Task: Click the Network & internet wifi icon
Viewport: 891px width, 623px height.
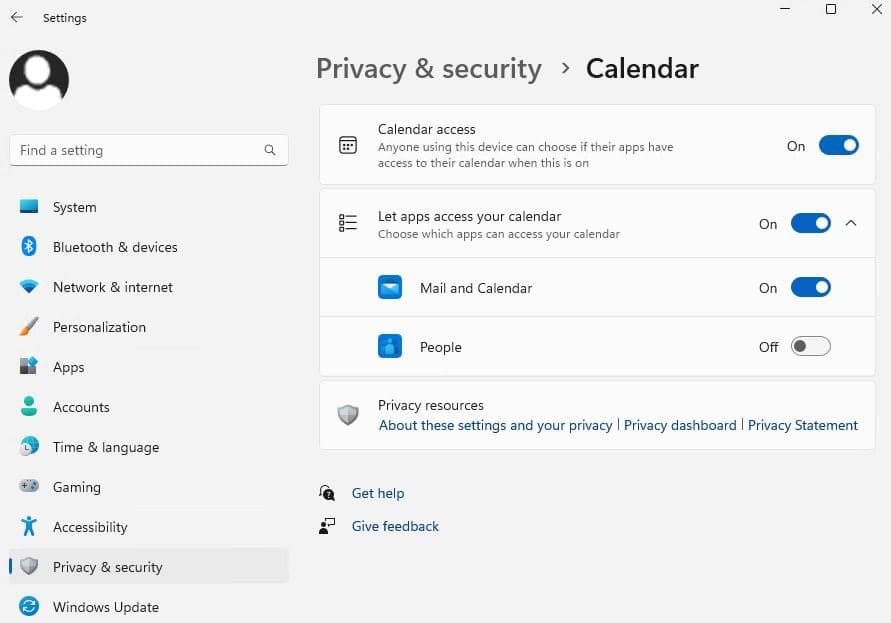Action: pos(29,287)
